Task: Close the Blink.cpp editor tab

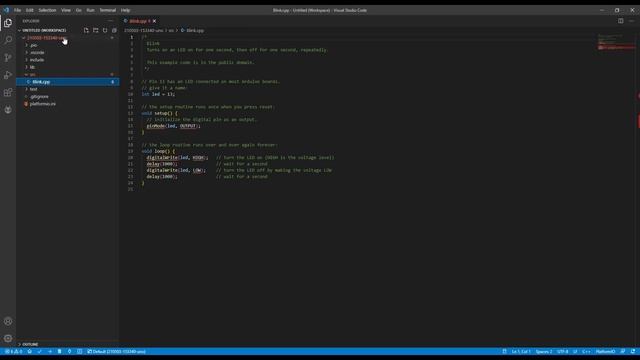Action: pos(154,21)
